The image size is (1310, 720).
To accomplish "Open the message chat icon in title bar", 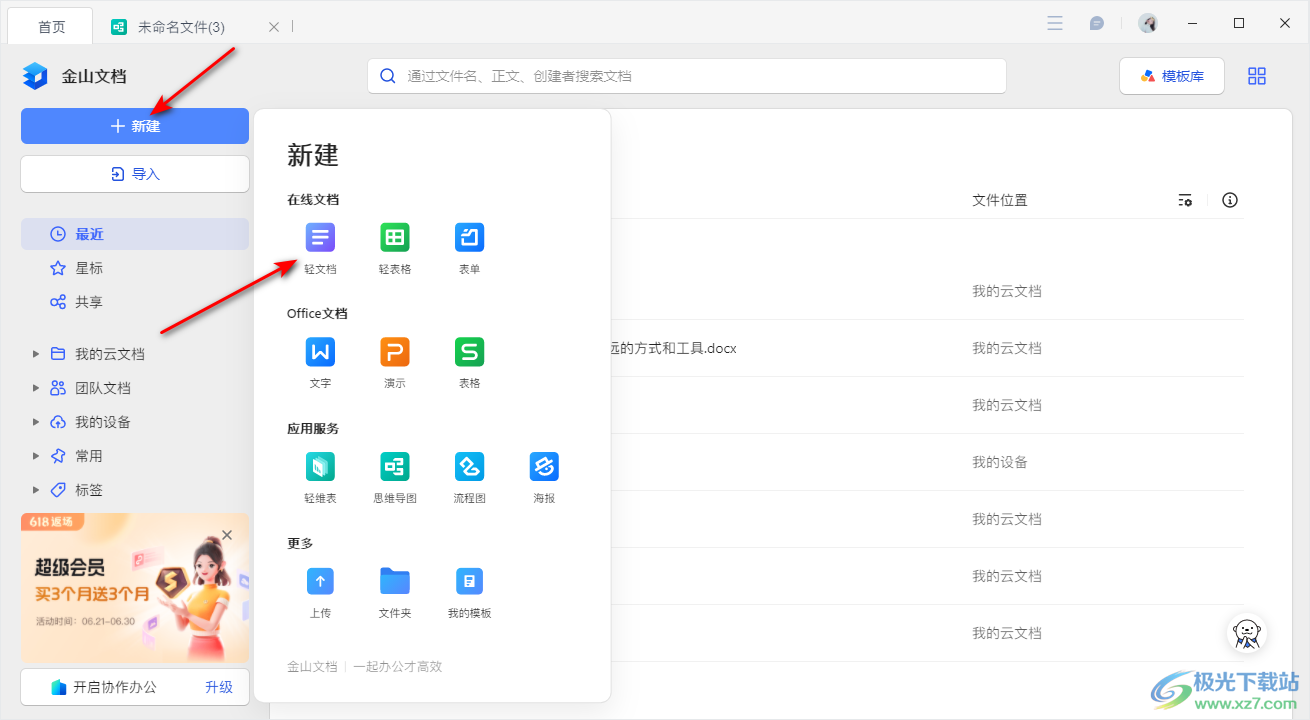I will click(1097, 23).
